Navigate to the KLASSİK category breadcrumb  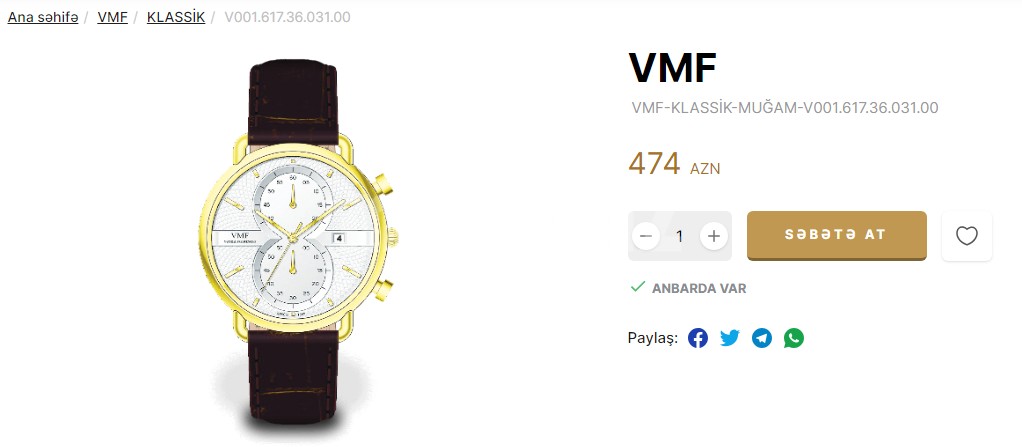click(176, 17)
